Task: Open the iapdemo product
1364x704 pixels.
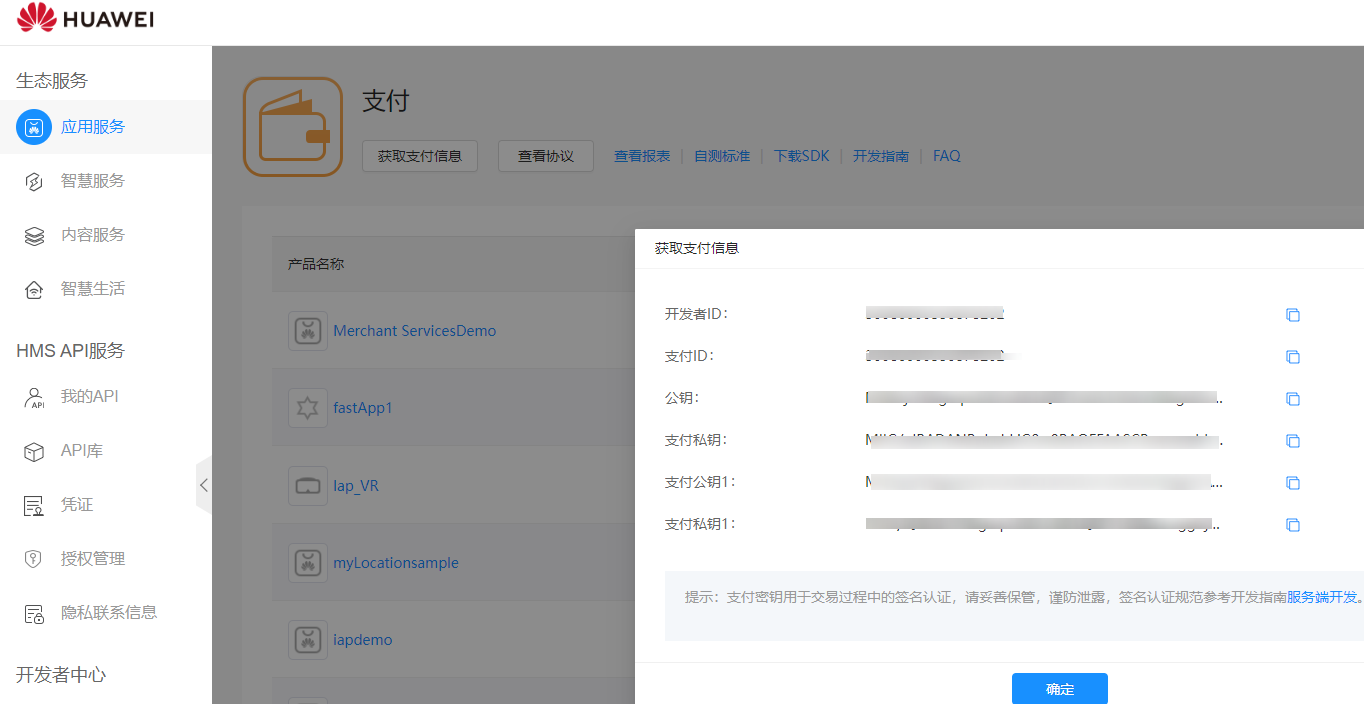Action: [363, 640]
